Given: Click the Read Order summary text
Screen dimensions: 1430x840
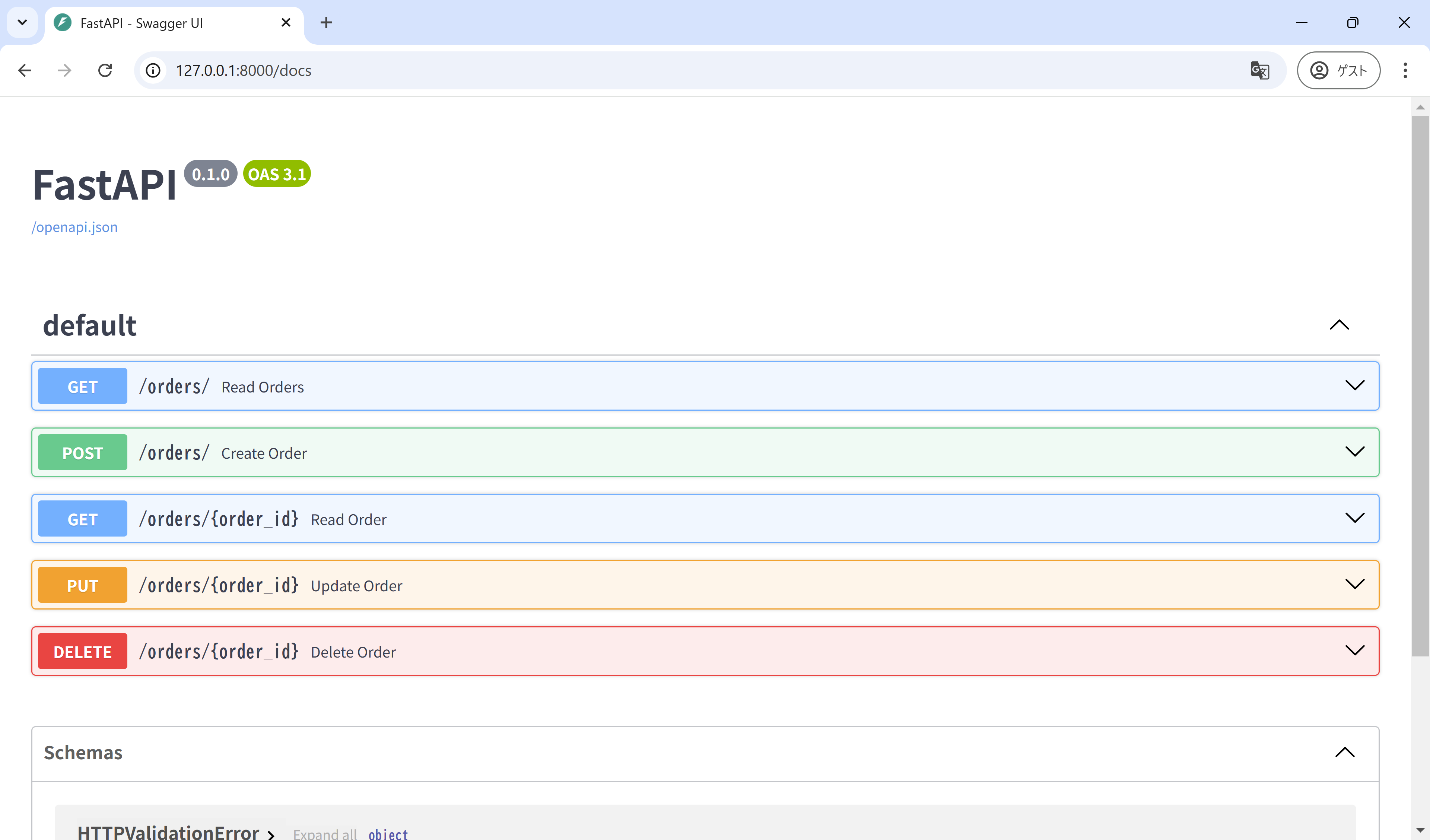Looking at the screenshot, I should point(349,520).
